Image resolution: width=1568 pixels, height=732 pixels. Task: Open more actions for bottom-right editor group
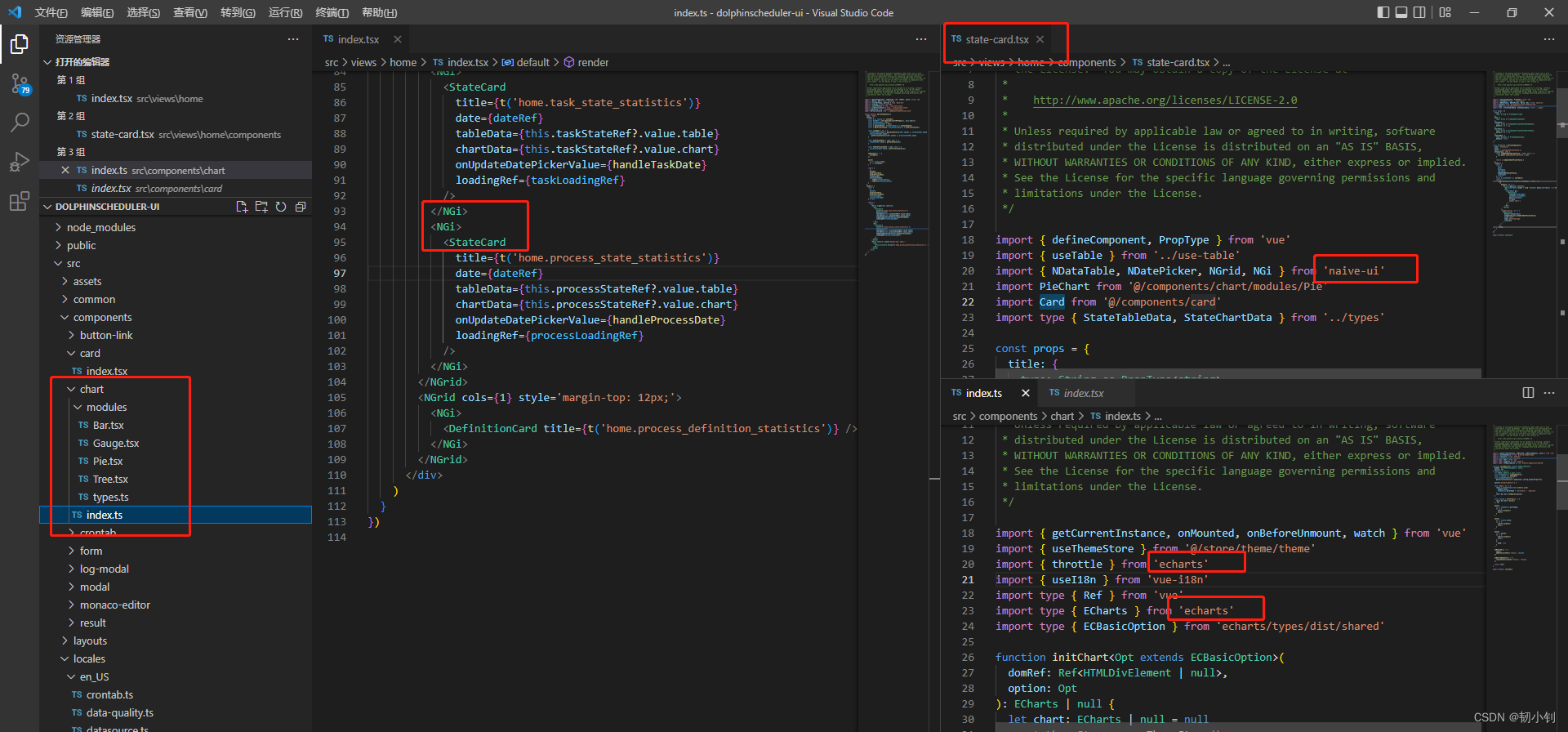(x=1549, y=393)
